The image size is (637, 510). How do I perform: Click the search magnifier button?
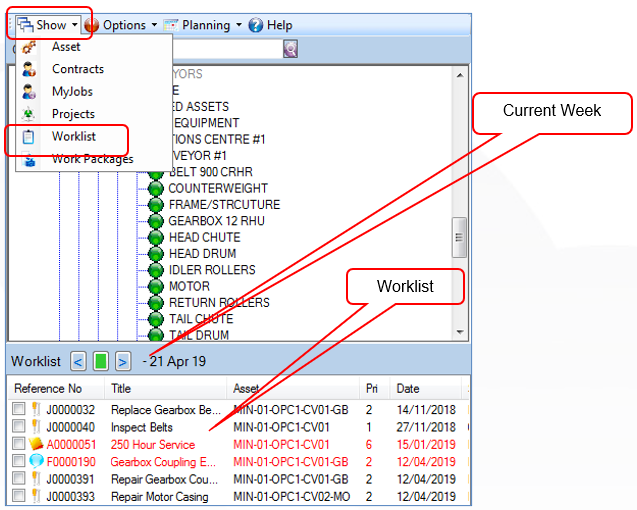tap(290, 49)
